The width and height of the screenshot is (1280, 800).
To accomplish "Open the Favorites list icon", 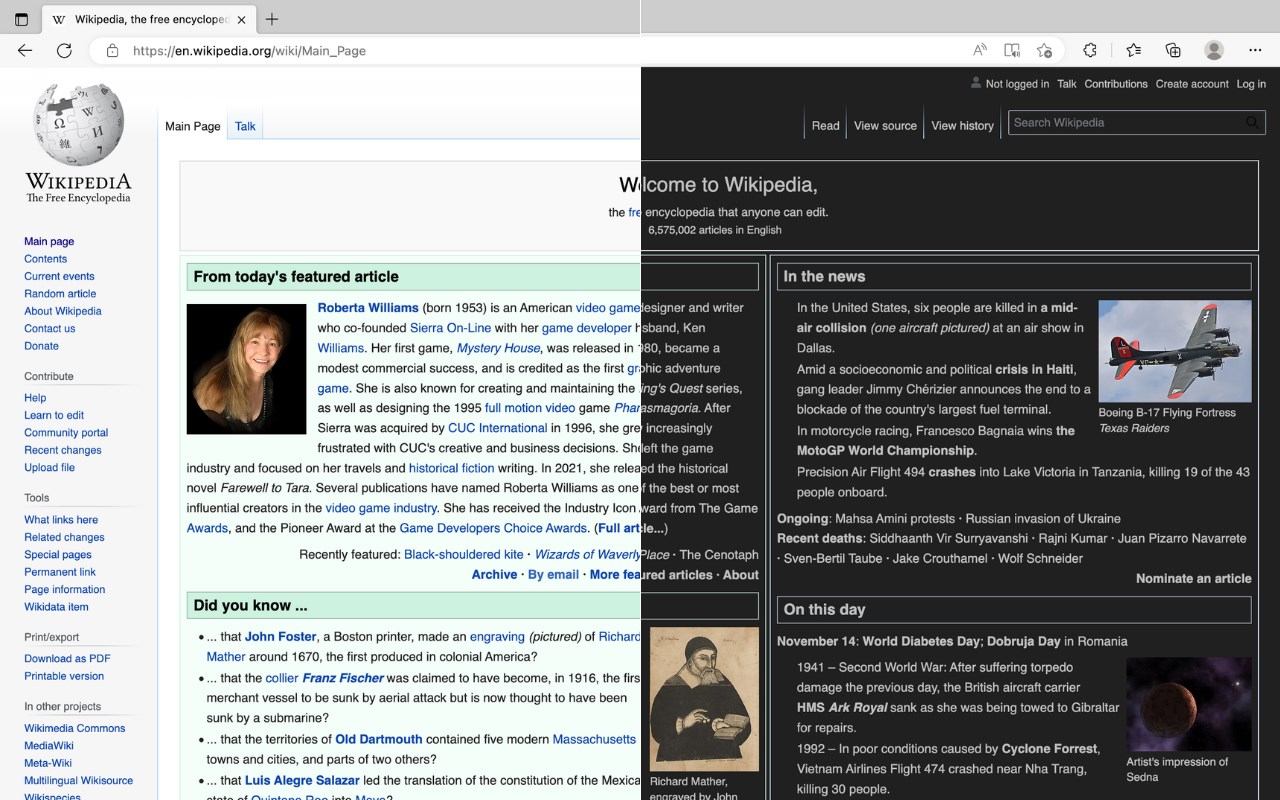I will pos(1133,50).
